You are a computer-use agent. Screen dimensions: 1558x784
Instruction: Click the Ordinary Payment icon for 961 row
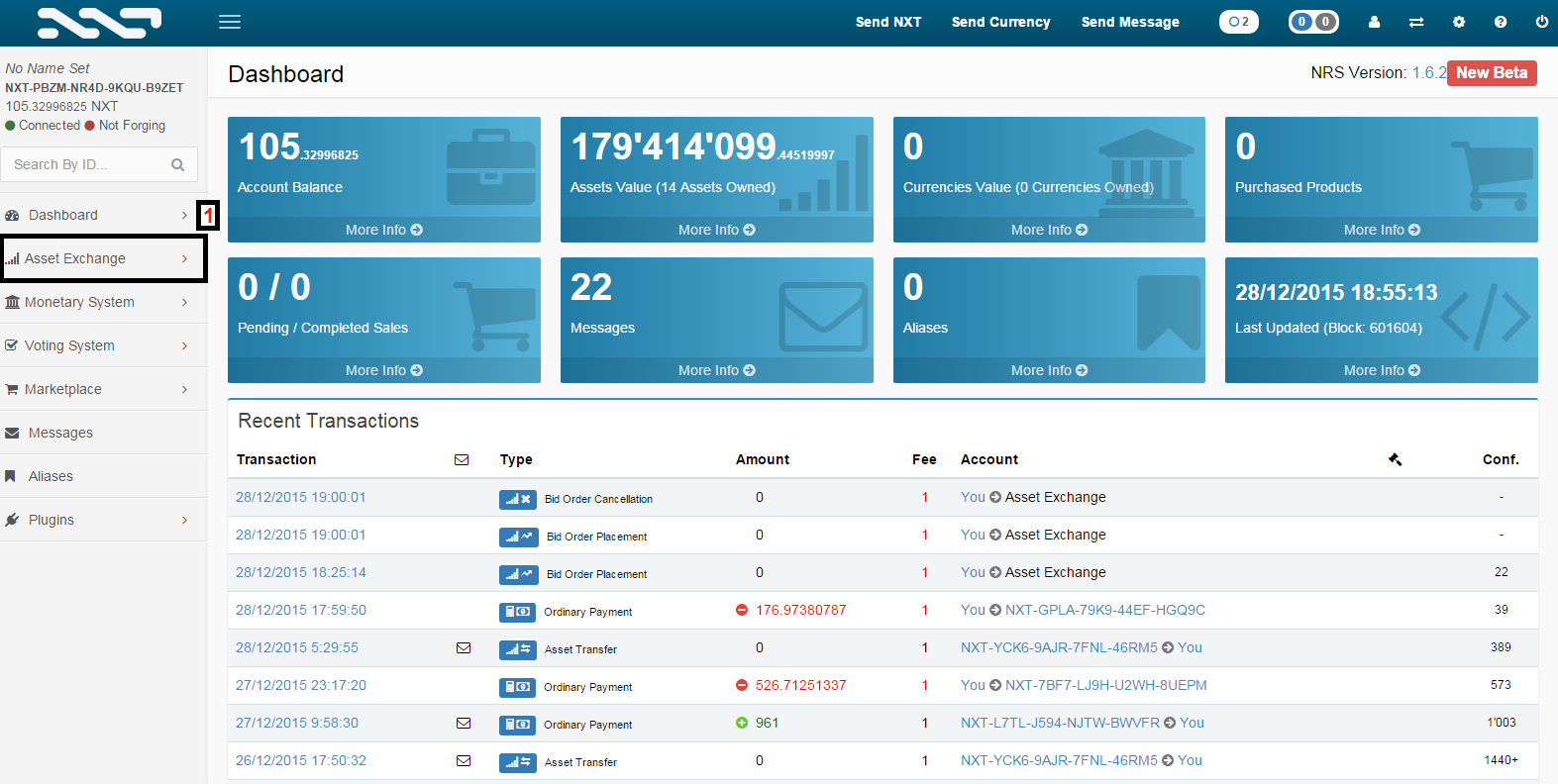tap(518, 725)
